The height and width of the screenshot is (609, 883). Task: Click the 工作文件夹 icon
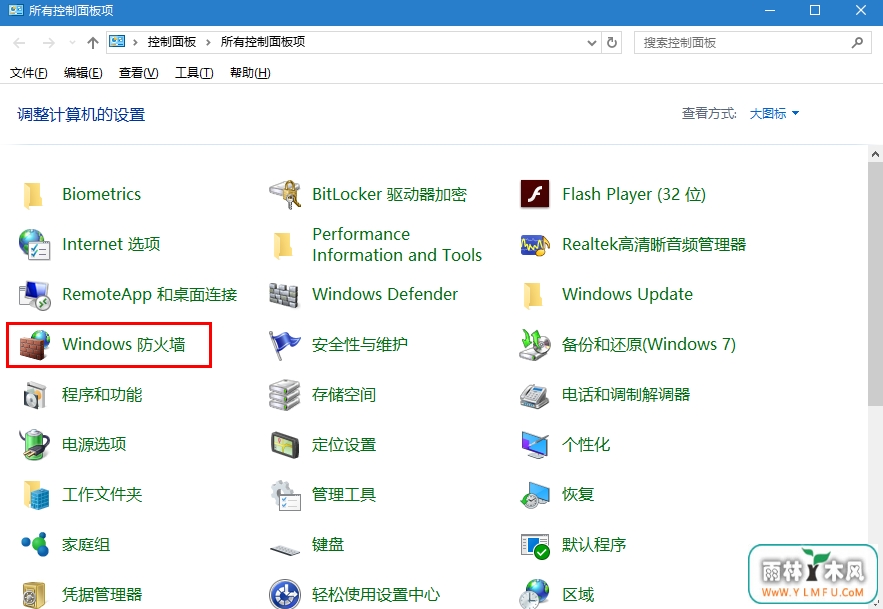pyautogui.click(x=36, y=495)
